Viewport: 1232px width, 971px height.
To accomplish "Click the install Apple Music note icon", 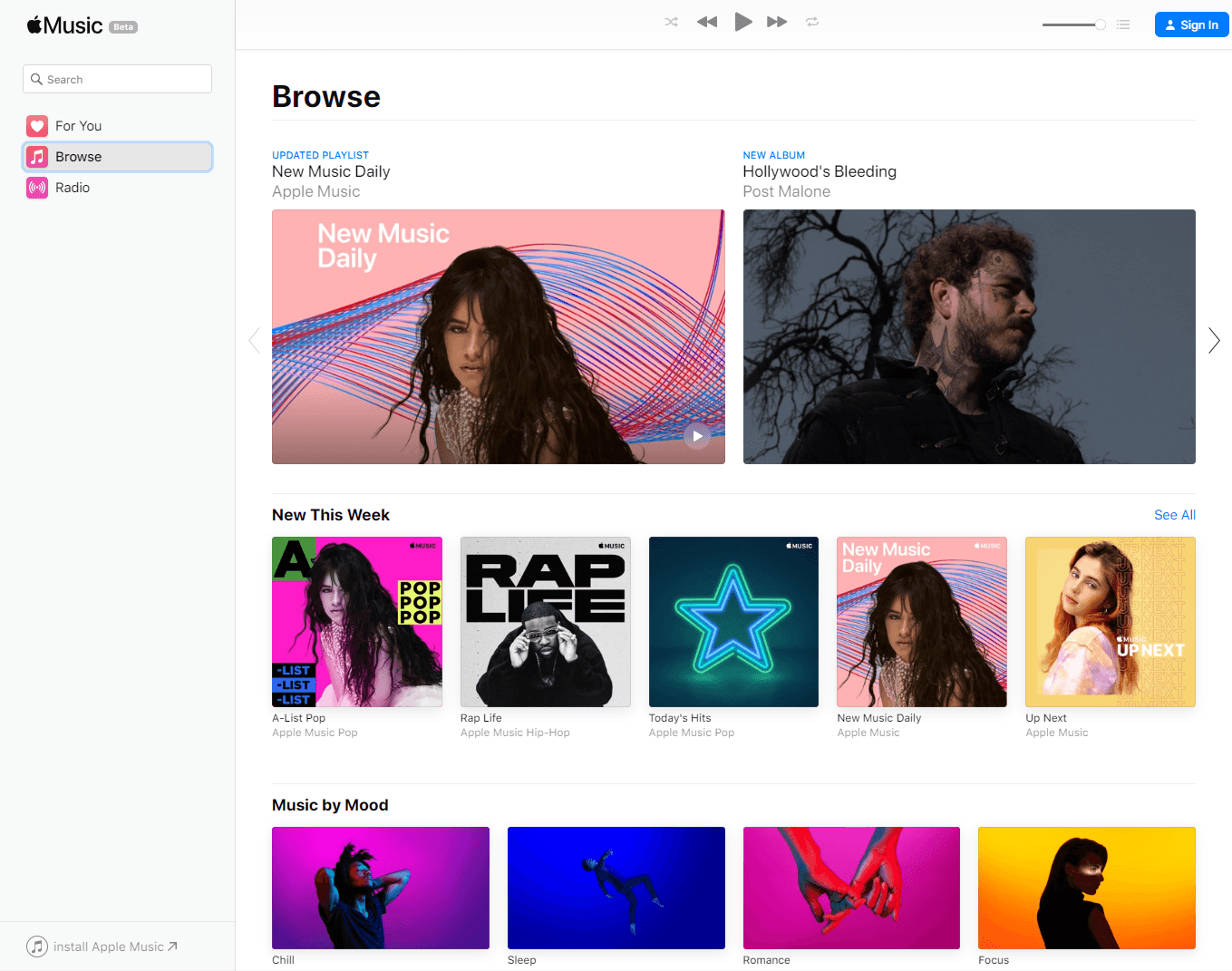I will tap(37, 947).
